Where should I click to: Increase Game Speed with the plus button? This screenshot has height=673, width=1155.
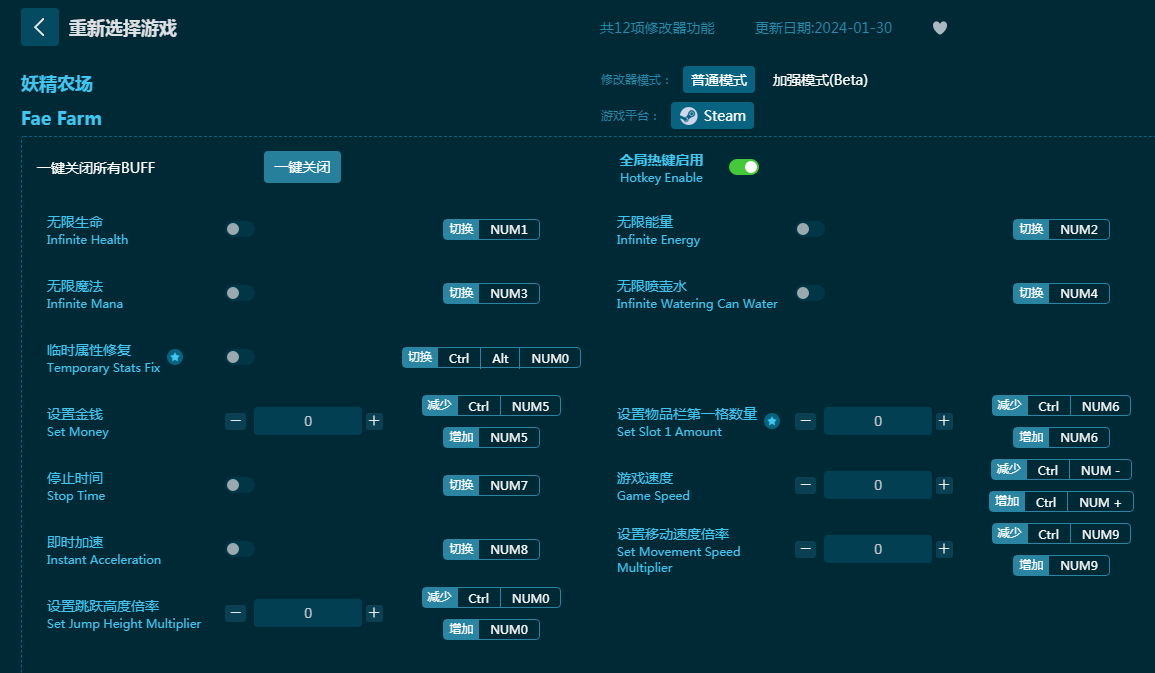(x=944, y=485)
